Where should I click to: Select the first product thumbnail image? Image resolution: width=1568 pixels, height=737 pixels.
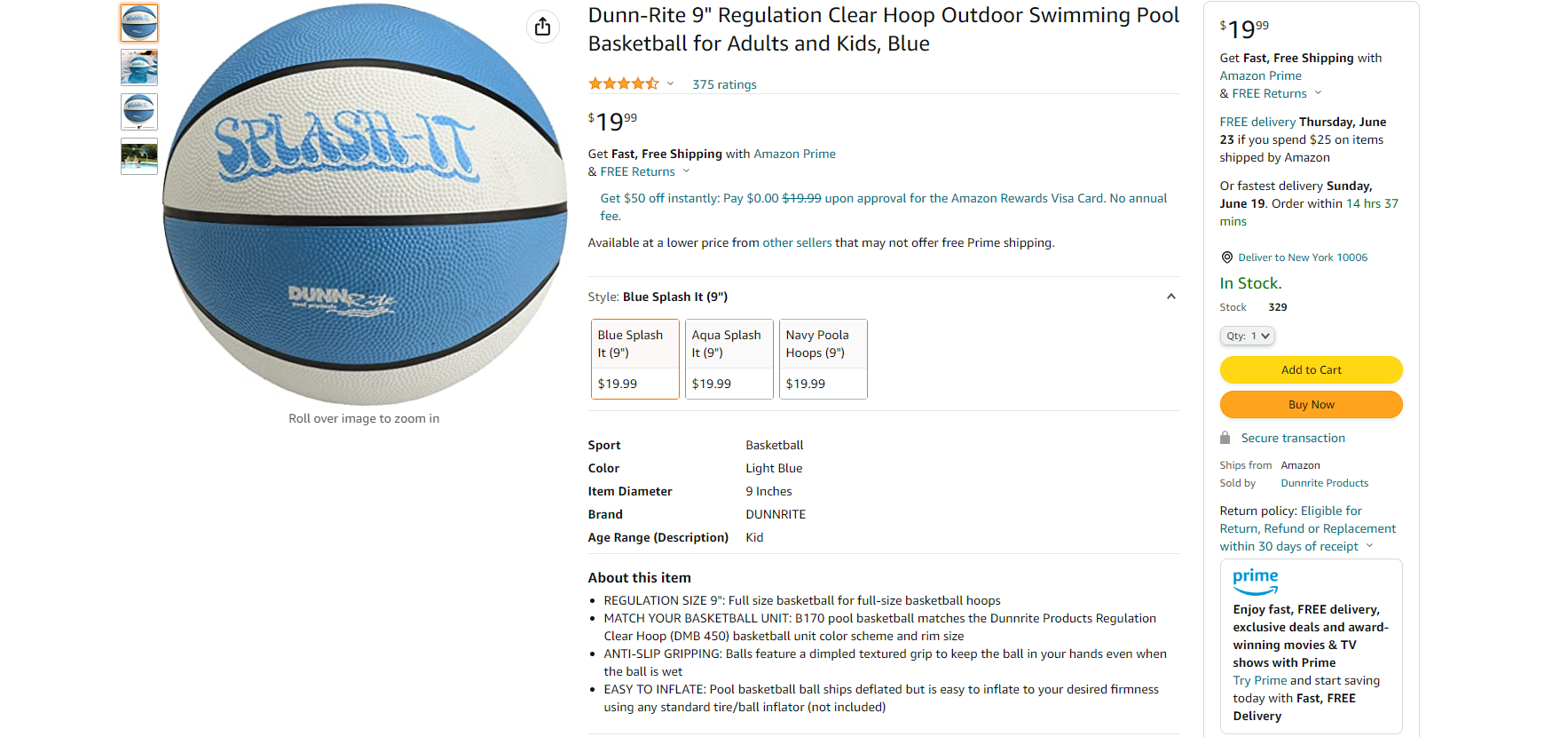tap(139, 23)
